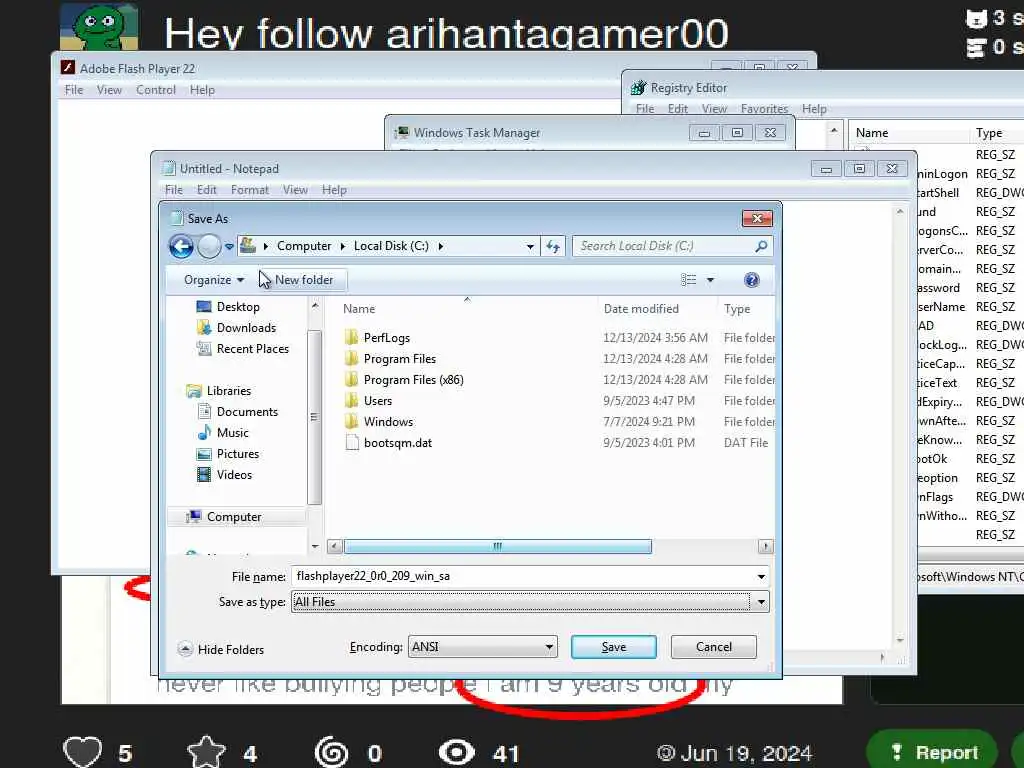Image resolution: width=1024 pixels, height=768 pixels.
Task: Open Recent Places in navigation pane
Action: (253, 349)
